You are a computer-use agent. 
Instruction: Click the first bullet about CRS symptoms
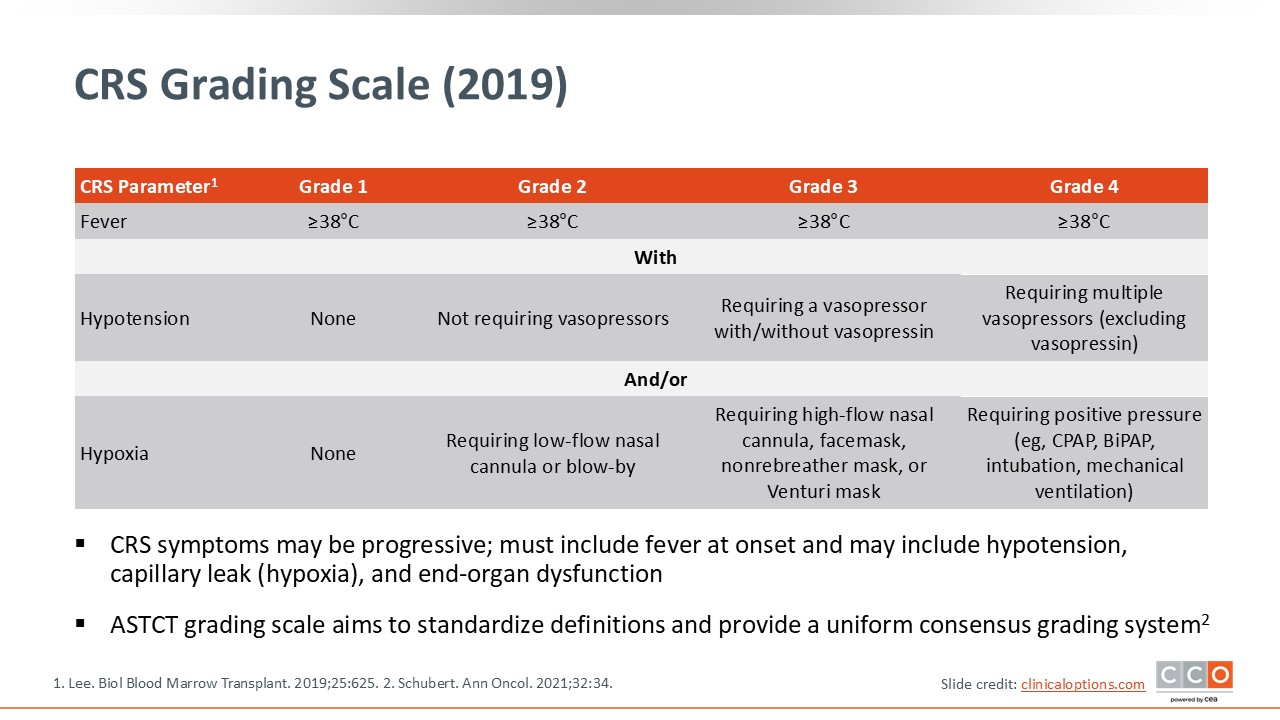click(x=618, y=559)
